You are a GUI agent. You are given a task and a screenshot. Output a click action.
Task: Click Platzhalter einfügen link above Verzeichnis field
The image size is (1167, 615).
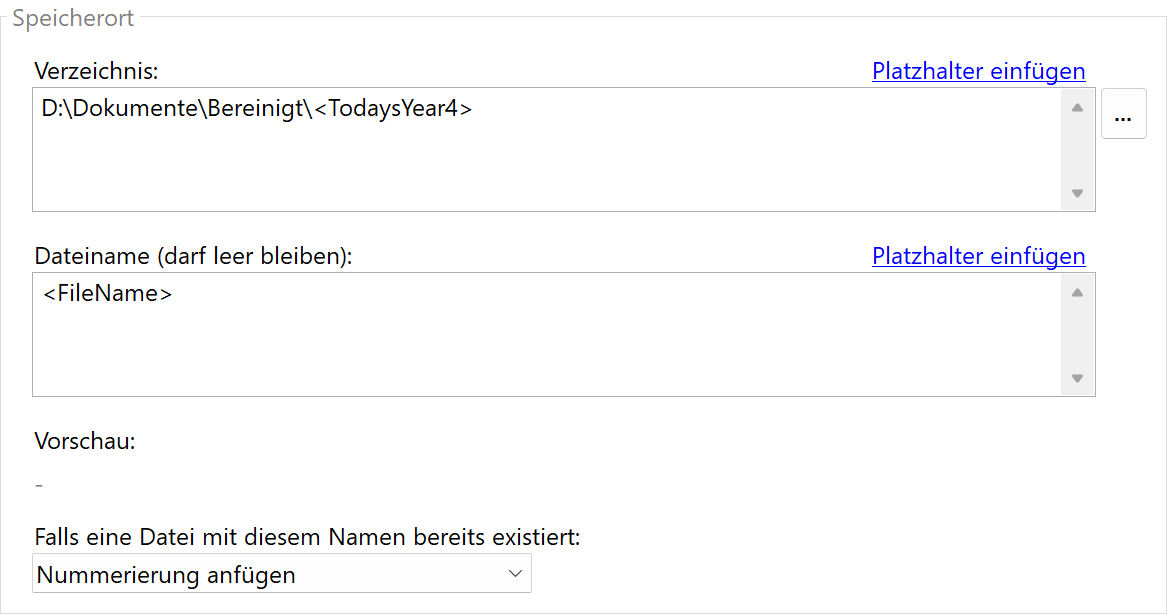pos(978,71)
